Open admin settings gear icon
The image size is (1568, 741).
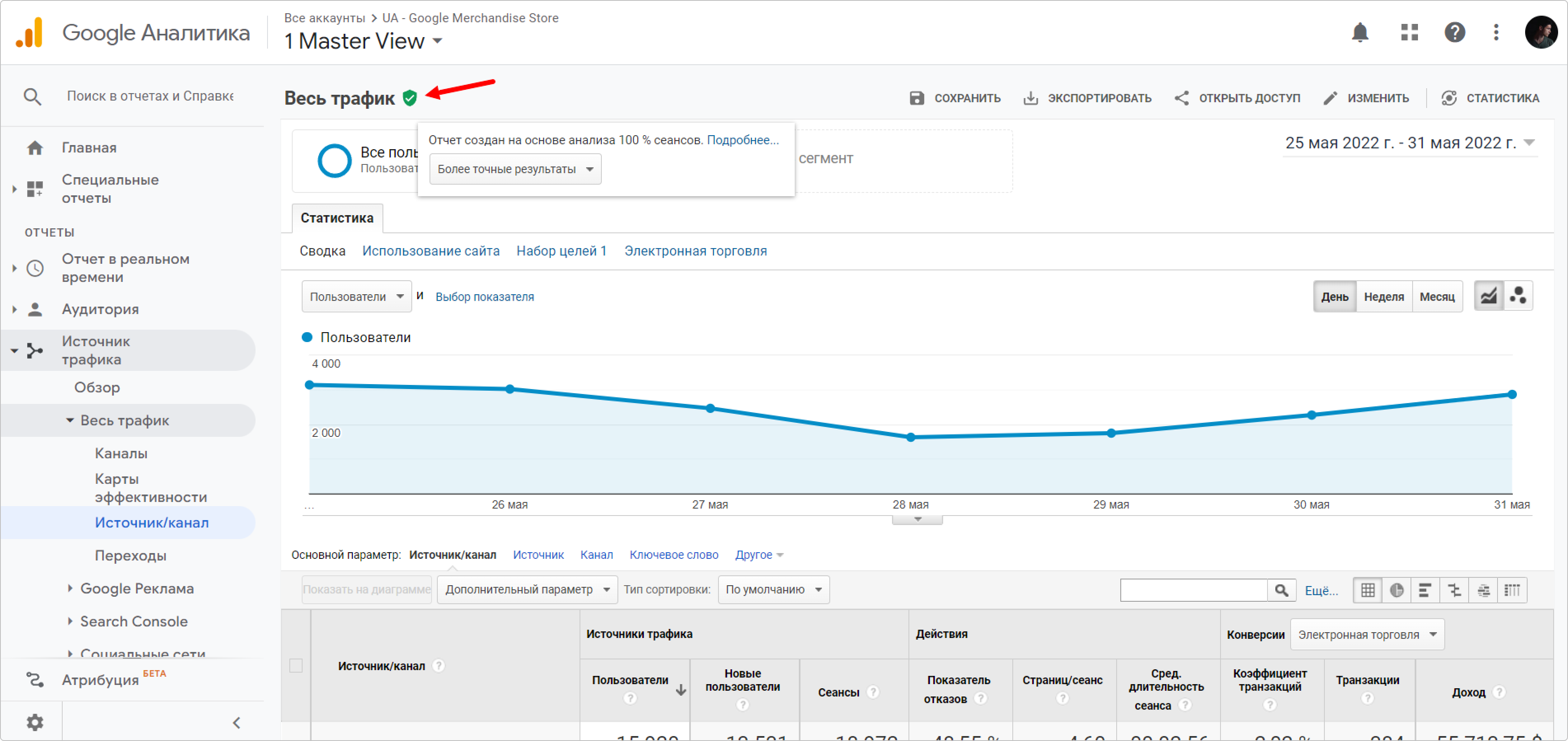[35, 722]
